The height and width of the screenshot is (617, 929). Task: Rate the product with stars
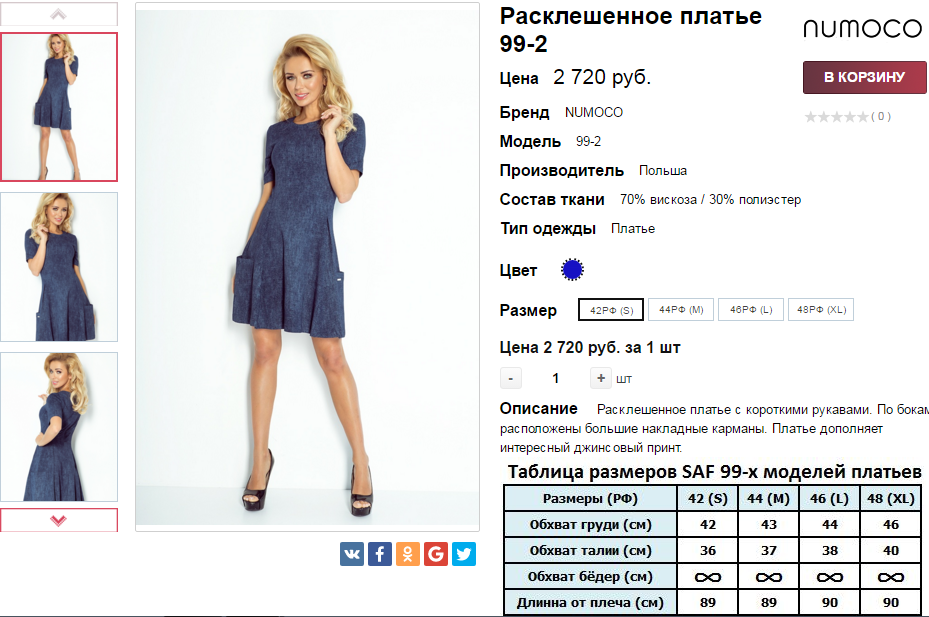[x=837, y=117]
